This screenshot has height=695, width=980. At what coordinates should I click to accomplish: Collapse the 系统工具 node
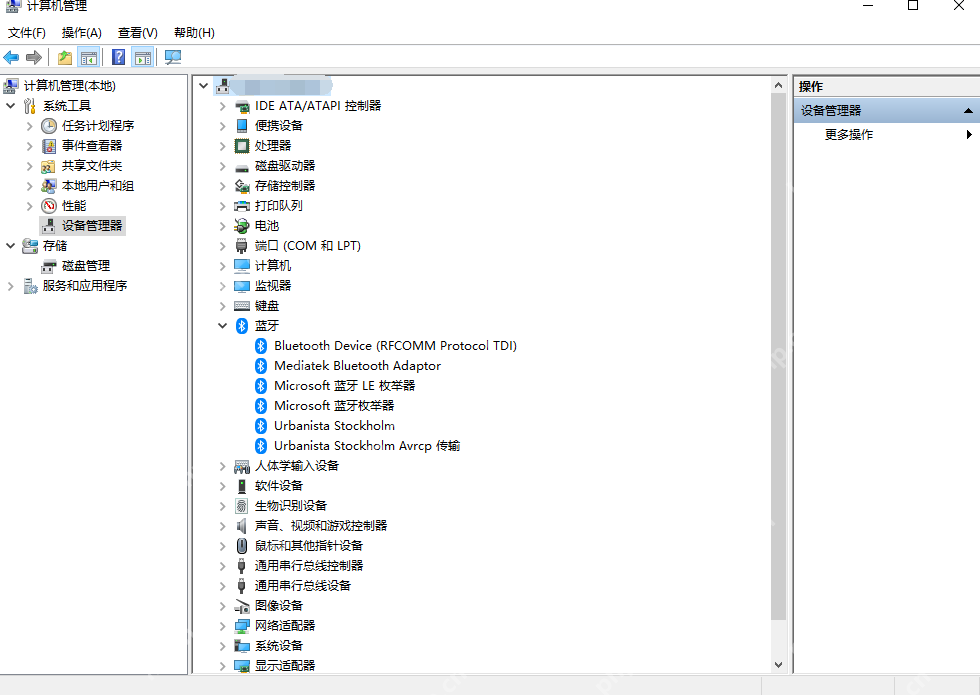tap(10, 106)
